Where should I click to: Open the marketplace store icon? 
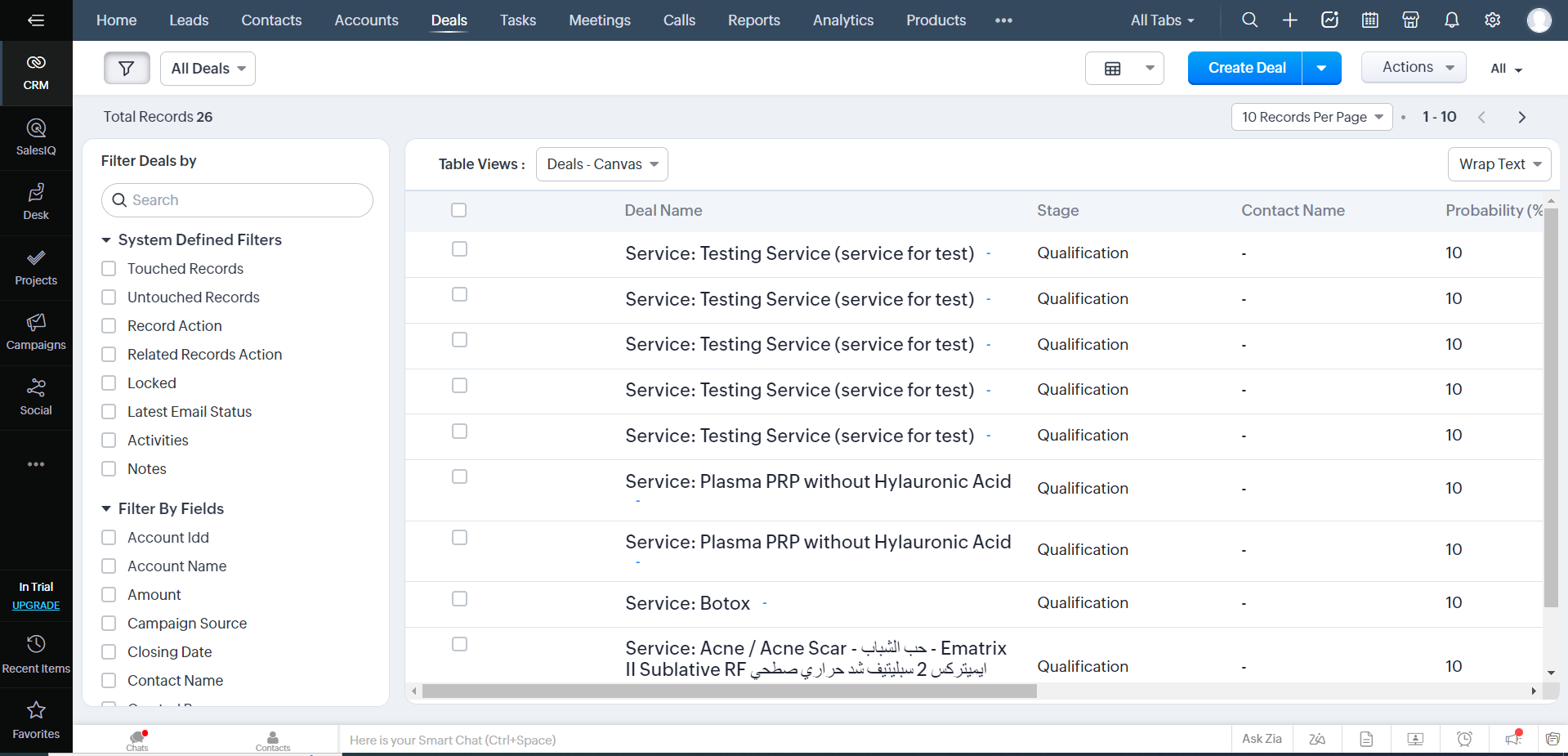[x=1410, y=20]
